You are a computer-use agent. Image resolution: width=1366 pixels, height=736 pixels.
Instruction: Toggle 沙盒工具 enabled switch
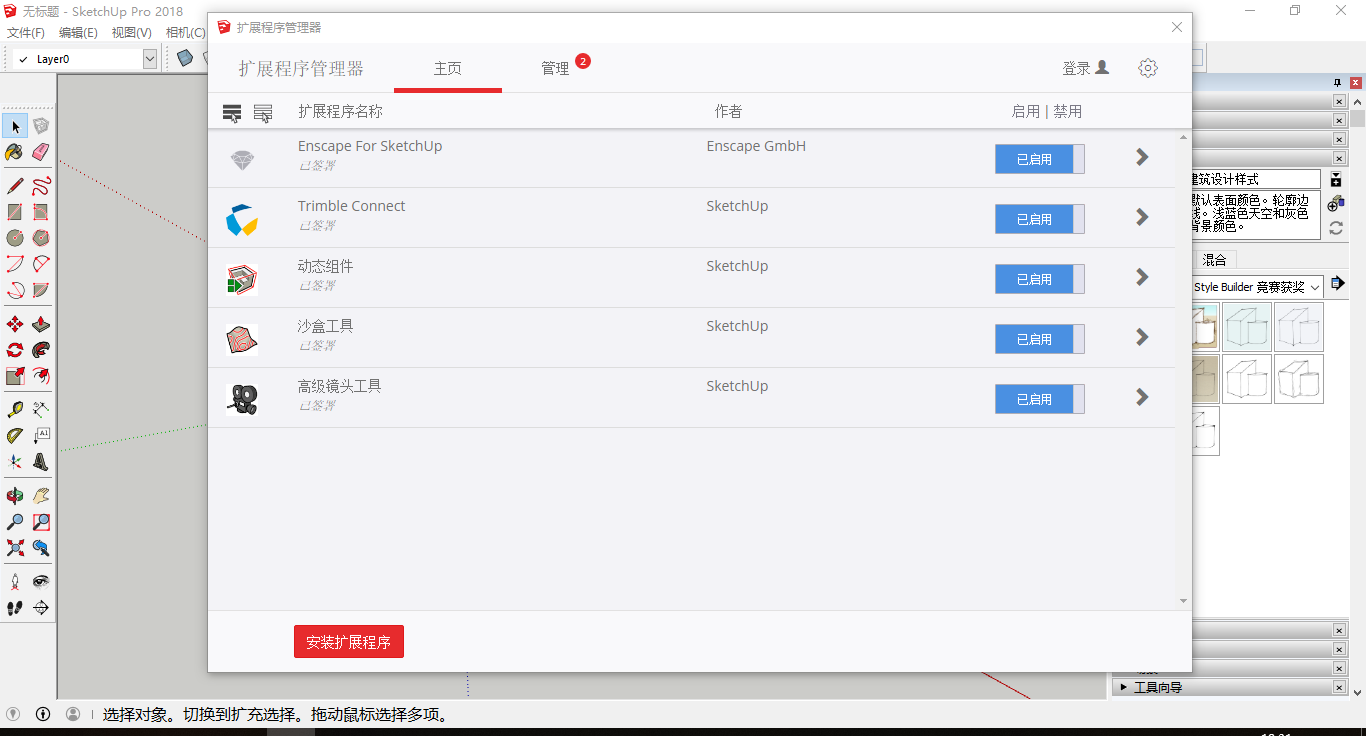coord(1039,339)
